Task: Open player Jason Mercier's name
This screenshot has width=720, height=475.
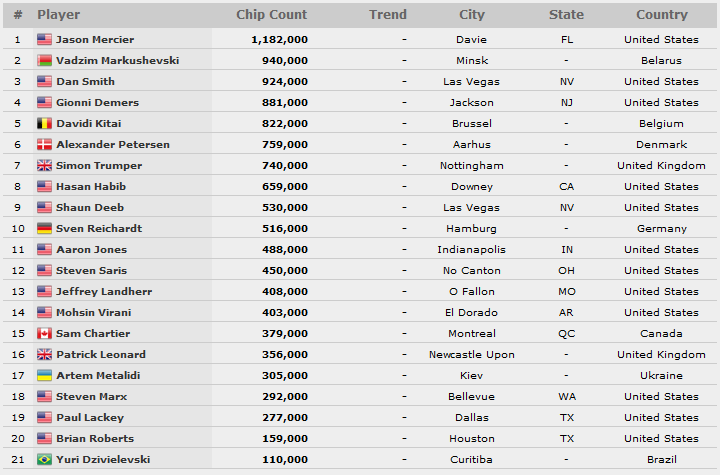Action: [x=95, y=40]
